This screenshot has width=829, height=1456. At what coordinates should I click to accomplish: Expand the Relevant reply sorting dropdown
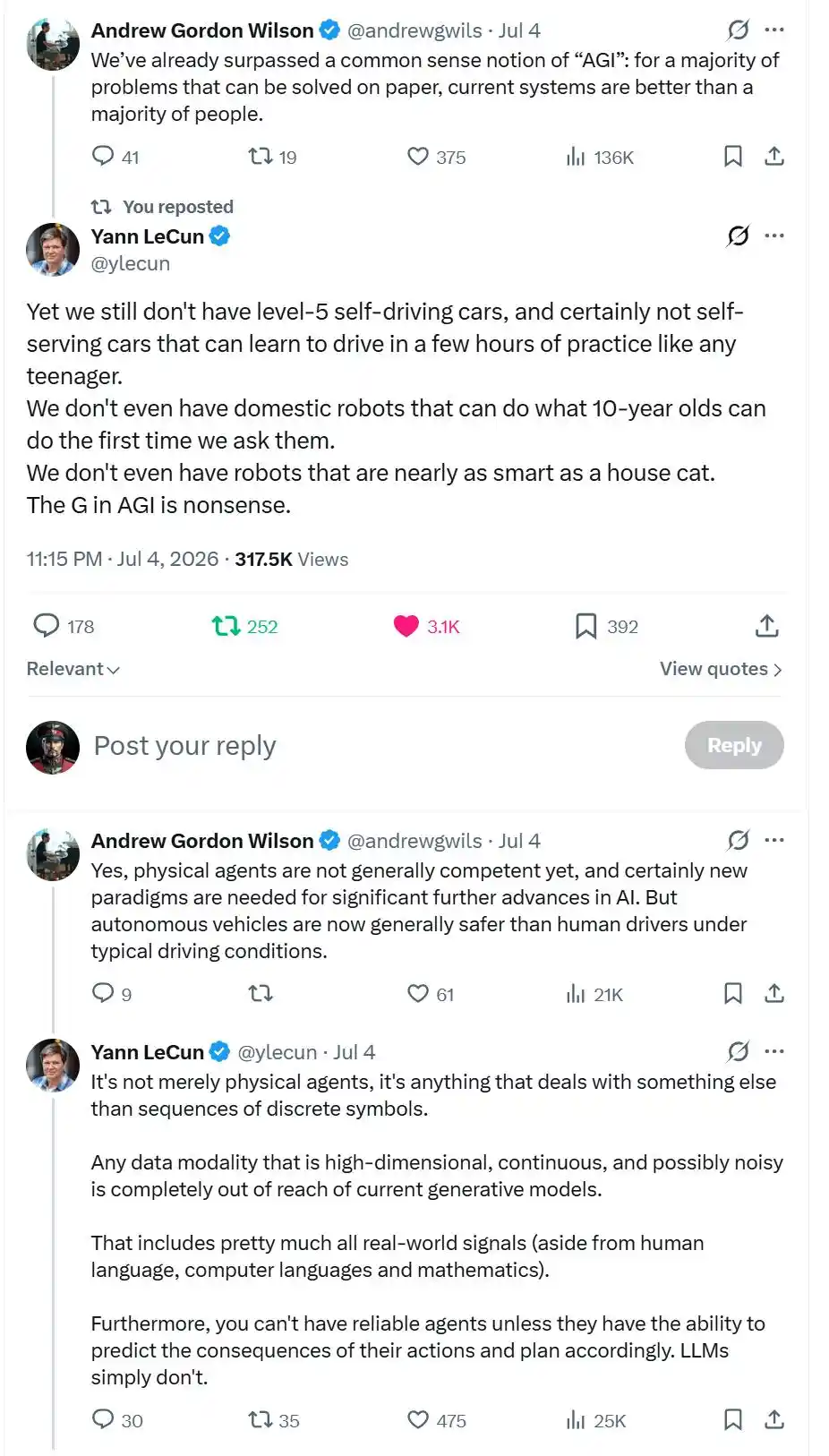pos(73,669)
